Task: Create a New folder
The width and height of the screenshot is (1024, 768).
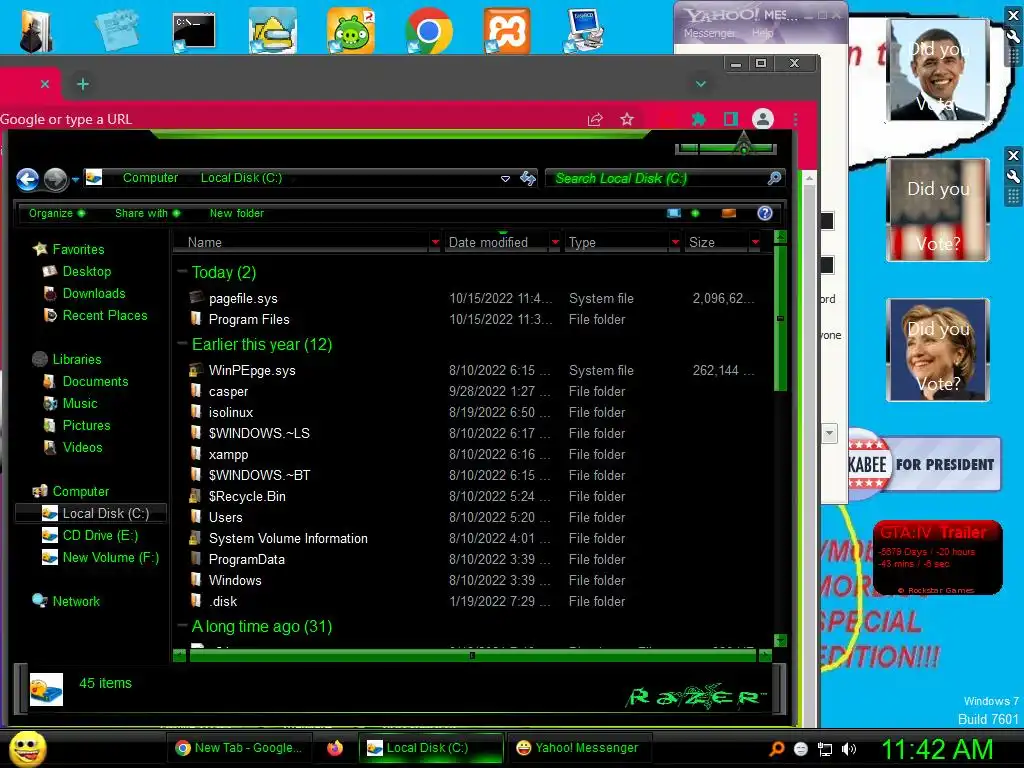Action: coord(236,213)
